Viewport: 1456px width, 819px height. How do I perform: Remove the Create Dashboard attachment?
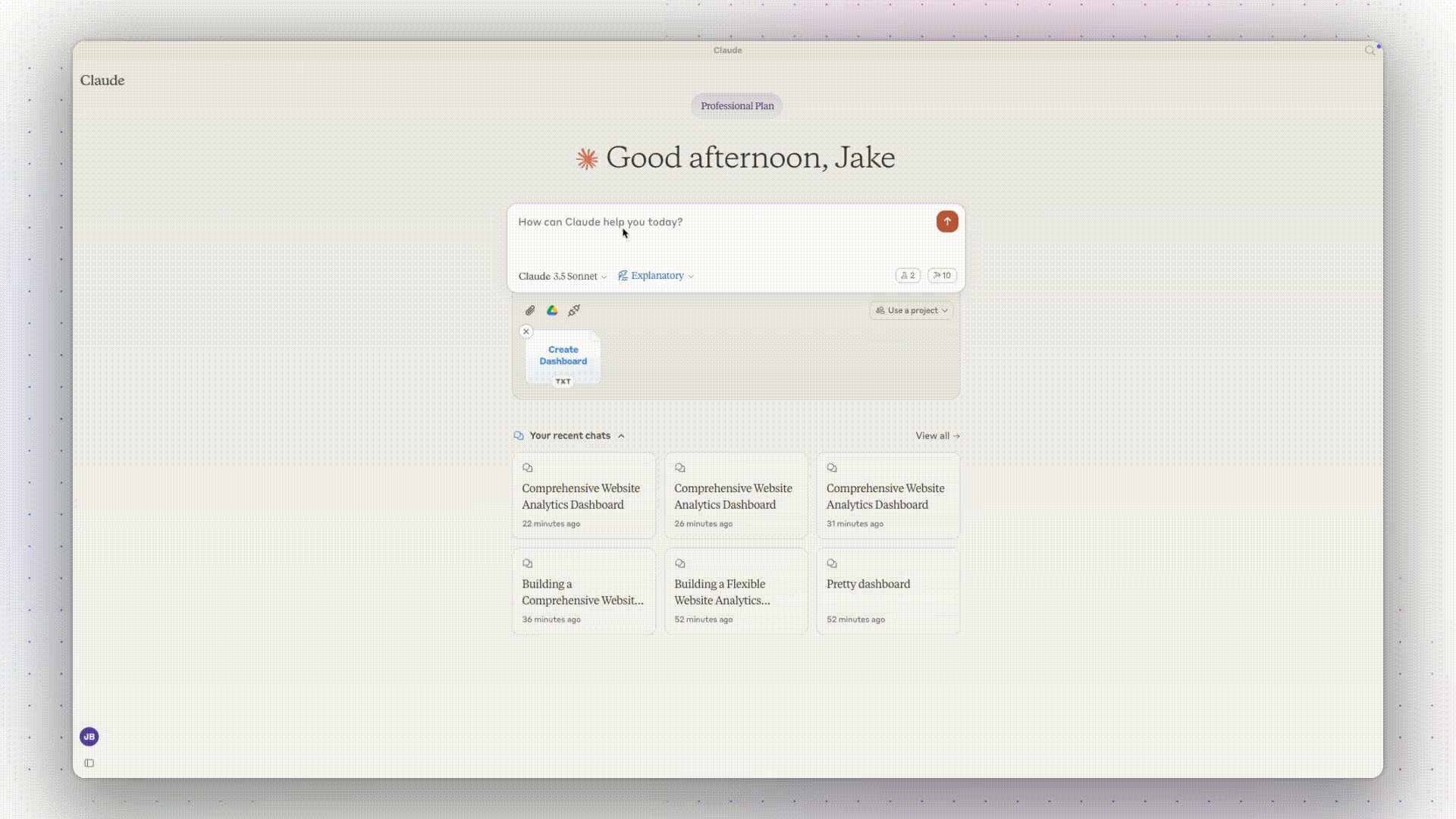tap(526, 331)
